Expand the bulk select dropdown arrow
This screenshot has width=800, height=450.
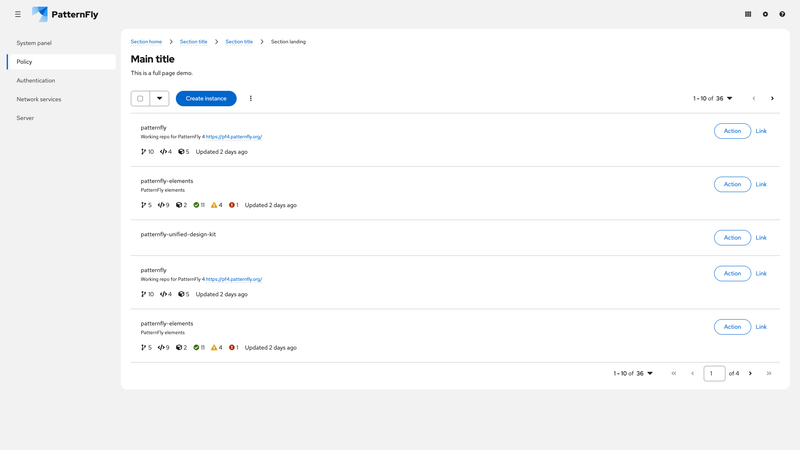pyautogui.click(x=159, y=98)
